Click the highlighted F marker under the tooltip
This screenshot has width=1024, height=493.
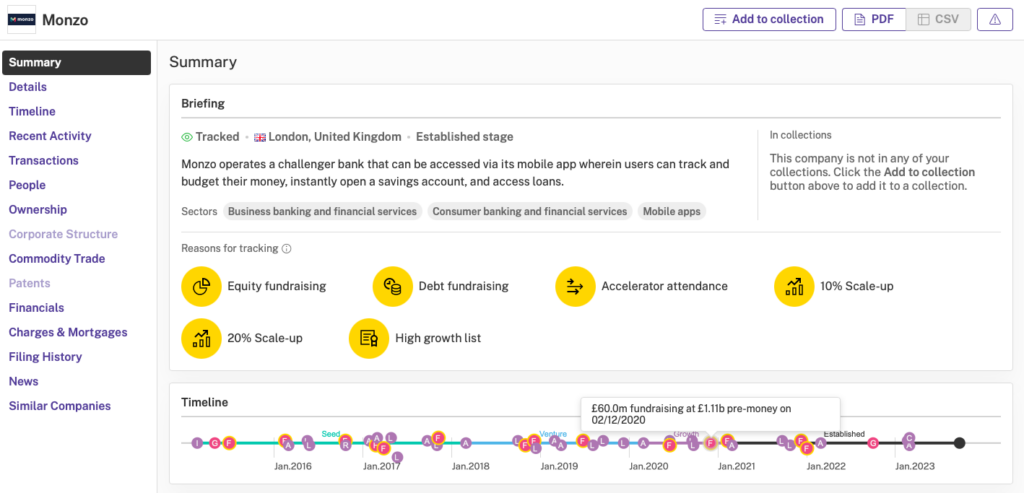coord(711,443)
